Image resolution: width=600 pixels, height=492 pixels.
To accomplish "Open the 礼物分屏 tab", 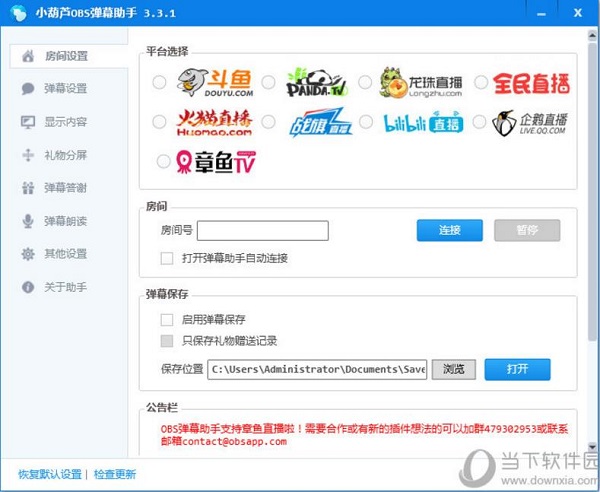I will [65, 155].
